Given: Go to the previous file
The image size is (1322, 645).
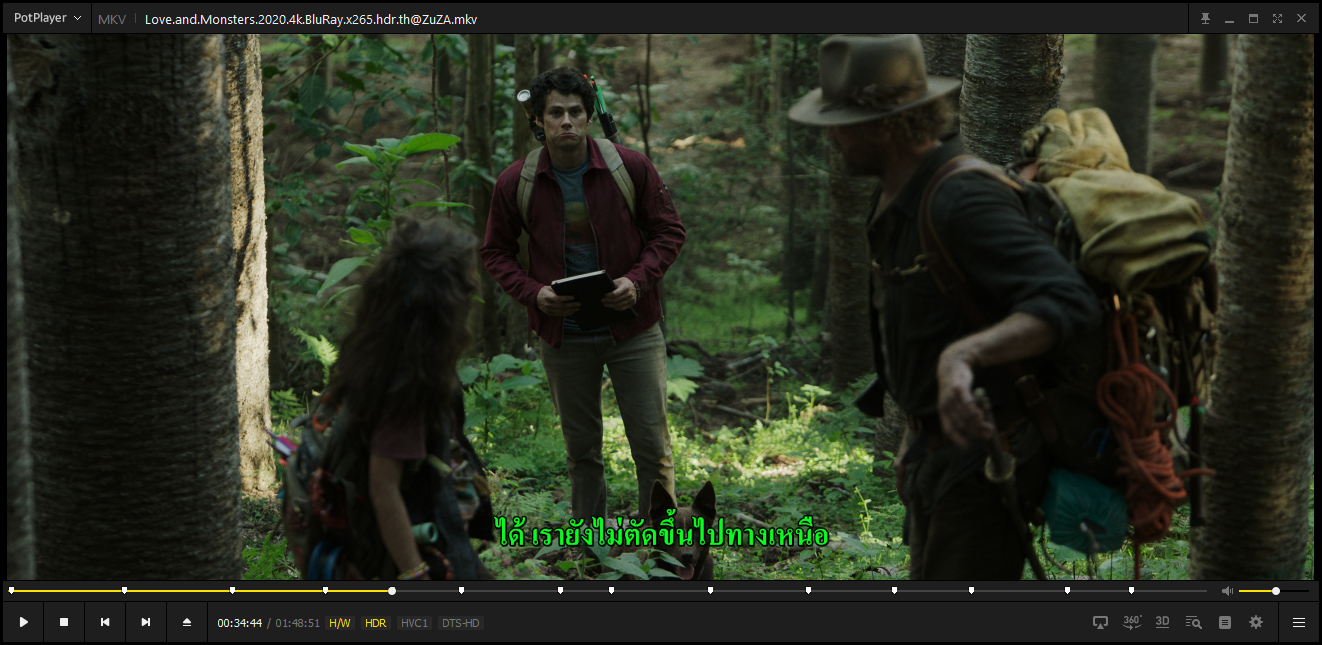Looking at the screenshot, I should 105,622.
